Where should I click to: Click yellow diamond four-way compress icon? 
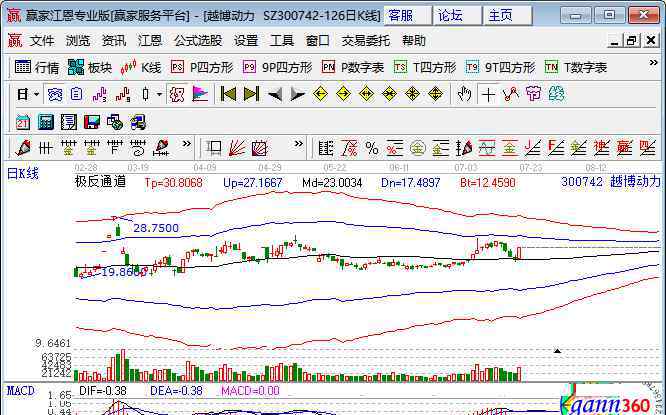(x=412, y=94)
